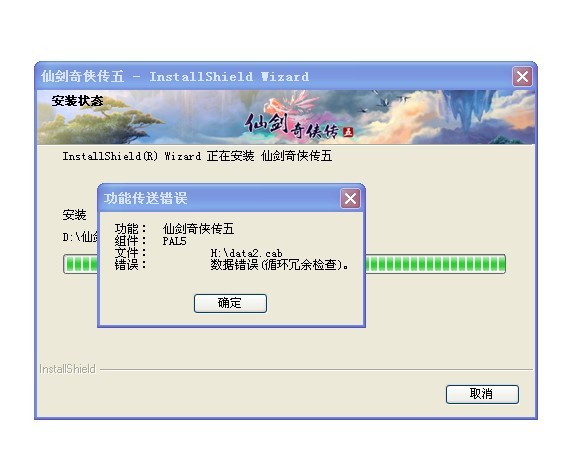Click the 确定 button in error dialog

tap(230, 303)
